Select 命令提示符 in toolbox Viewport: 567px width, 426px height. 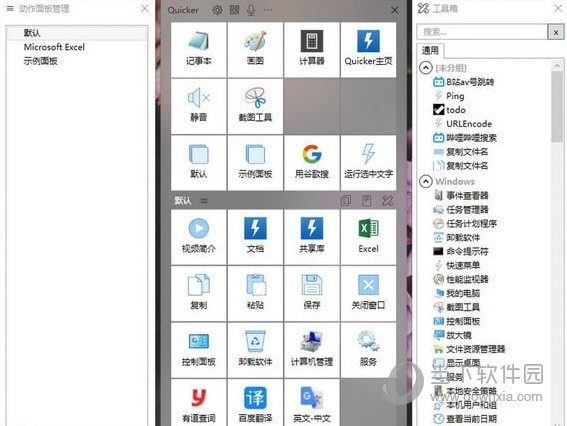coord(461,251)
